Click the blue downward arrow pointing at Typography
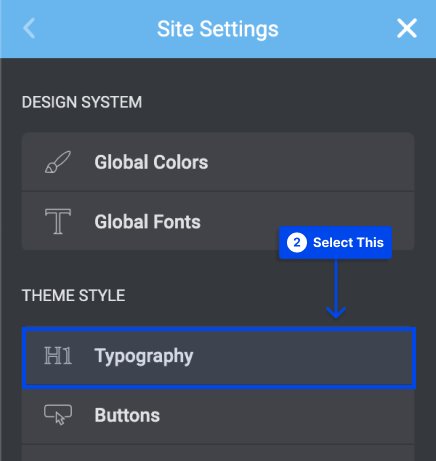Viewport: 436px width, 461px height. [336, 289]
